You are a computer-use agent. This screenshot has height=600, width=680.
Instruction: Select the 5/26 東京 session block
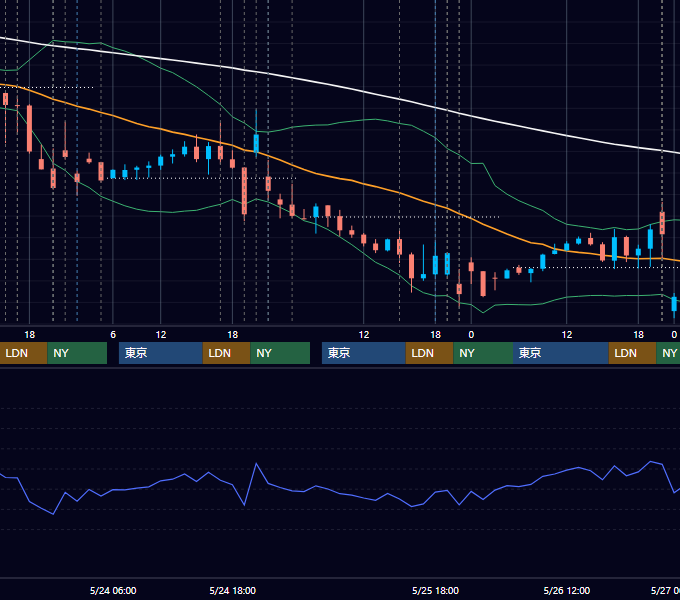point(560,353)
